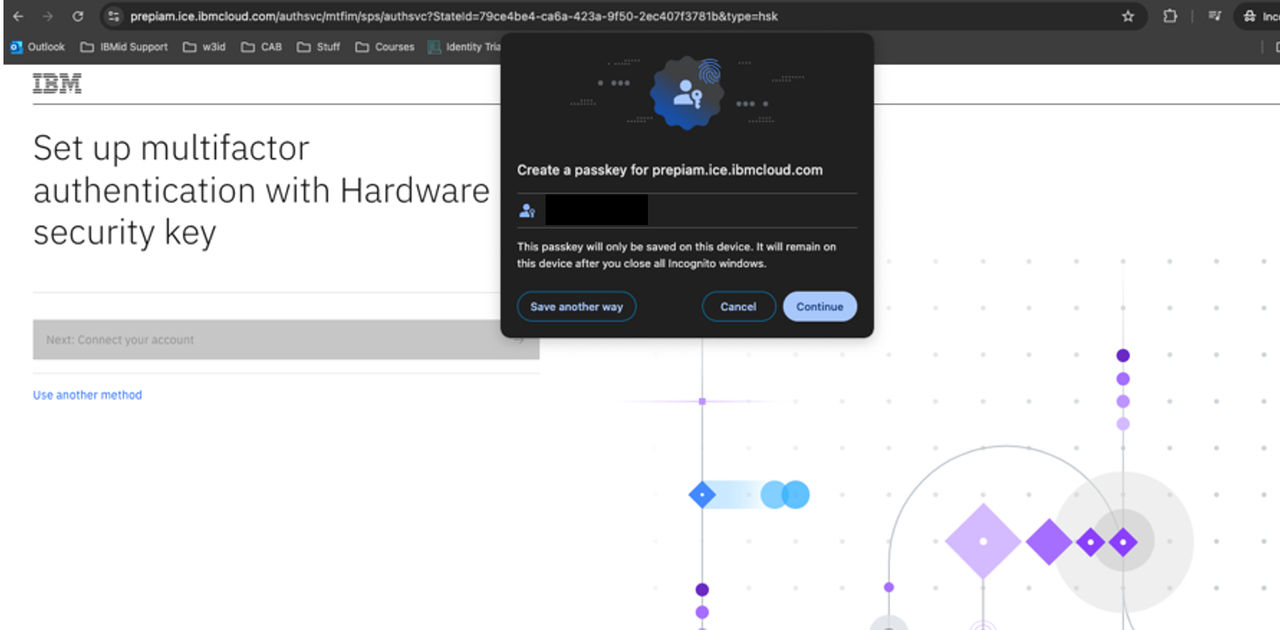Click the passkey user account icon
Image resolution: width=1280 pixels, height=630 pixels.
[x=527, y=211]
